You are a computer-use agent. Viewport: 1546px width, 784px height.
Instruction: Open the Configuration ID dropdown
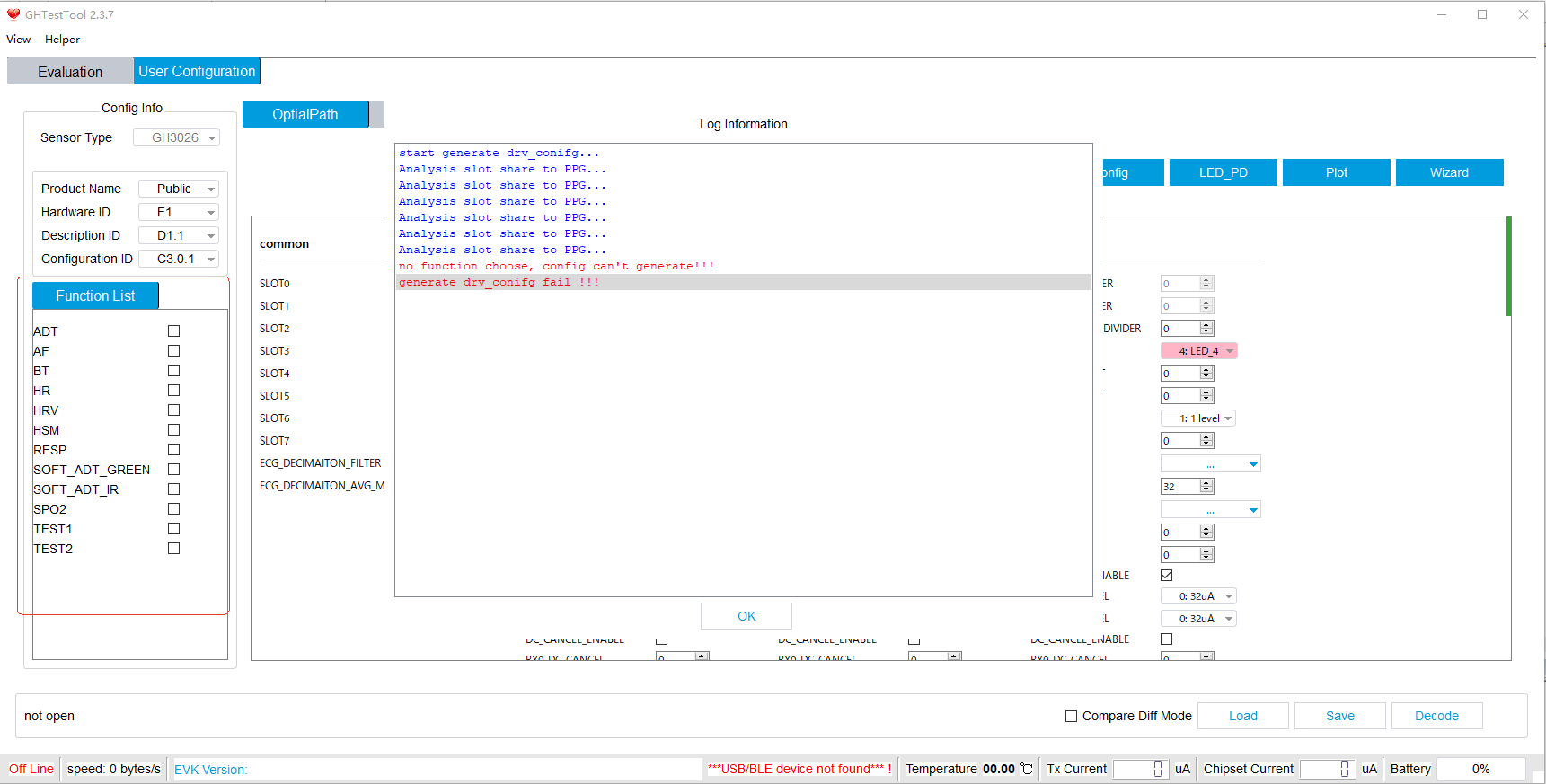coord(179,259)
